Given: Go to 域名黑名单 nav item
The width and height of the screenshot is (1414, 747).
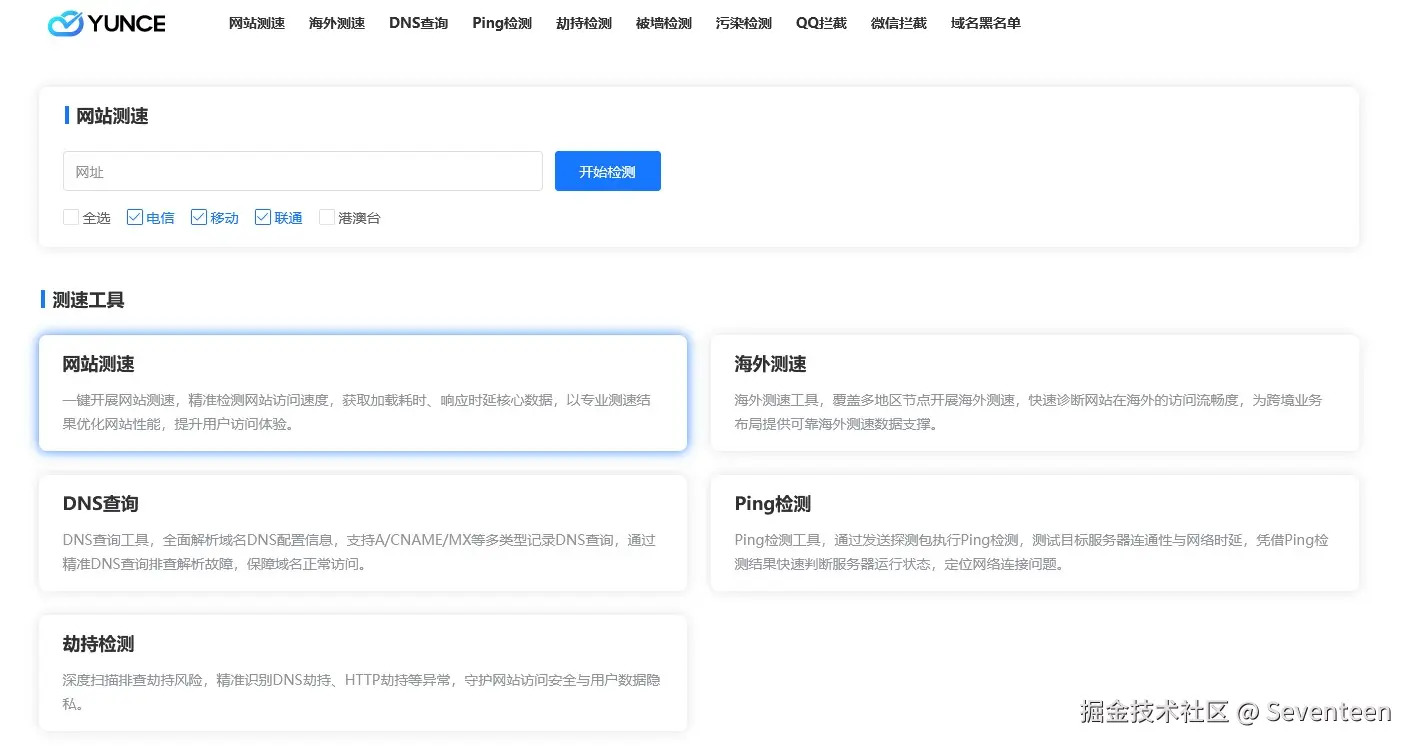Looking at the screenshot, I should [x=986, y=23].
